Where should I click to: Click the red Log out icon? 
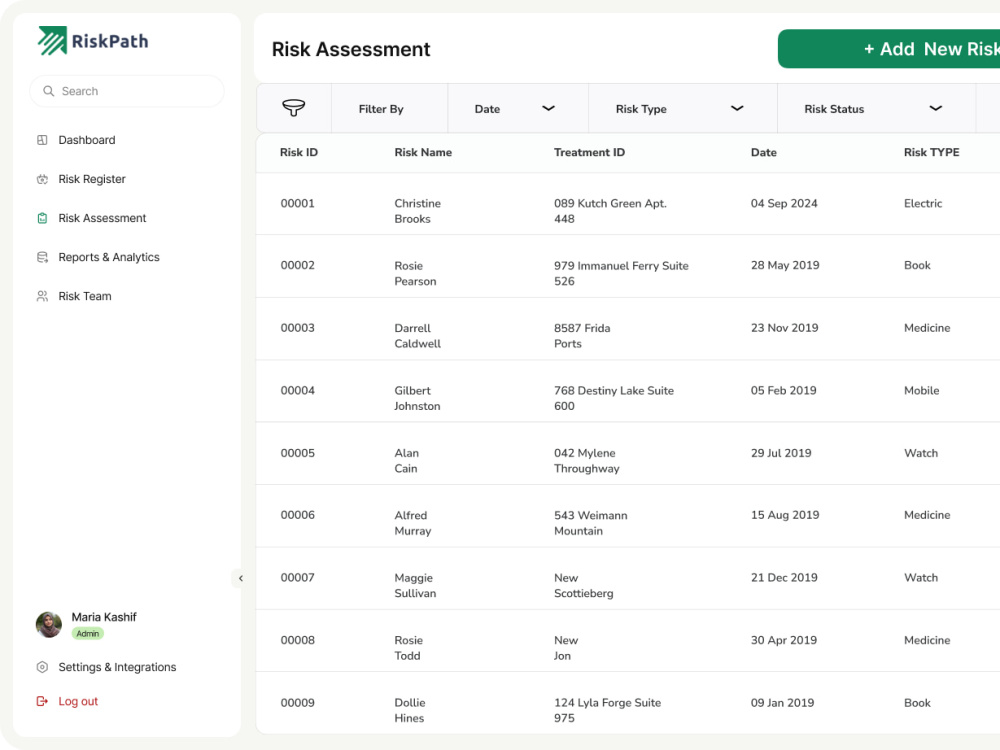click(42, 702)
